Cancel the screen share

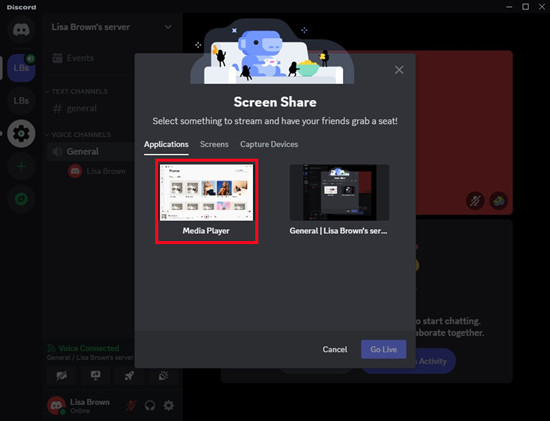point(335,349)
